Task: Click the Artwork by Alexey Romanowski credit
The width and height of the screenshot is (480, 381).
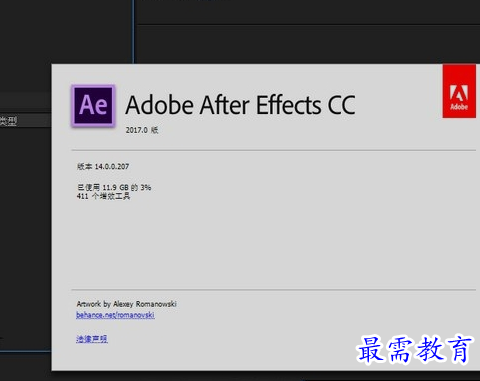Action: [126, 304]
